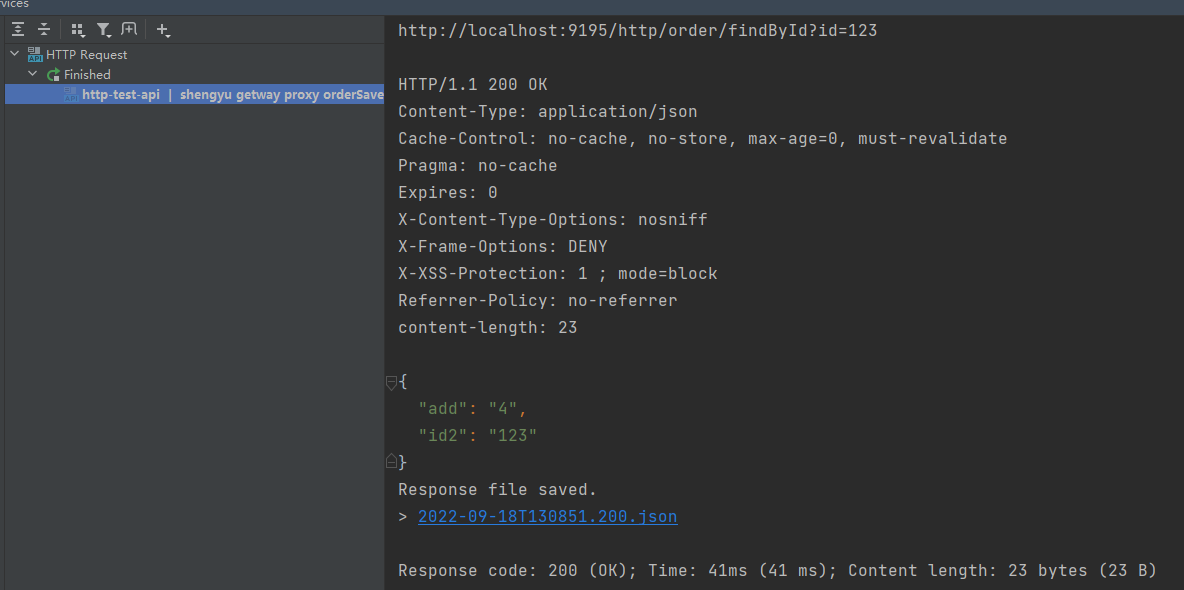Collapse the Finished tree node
The height and width of the screenshot is (590, 1184).
pos(33,74)
